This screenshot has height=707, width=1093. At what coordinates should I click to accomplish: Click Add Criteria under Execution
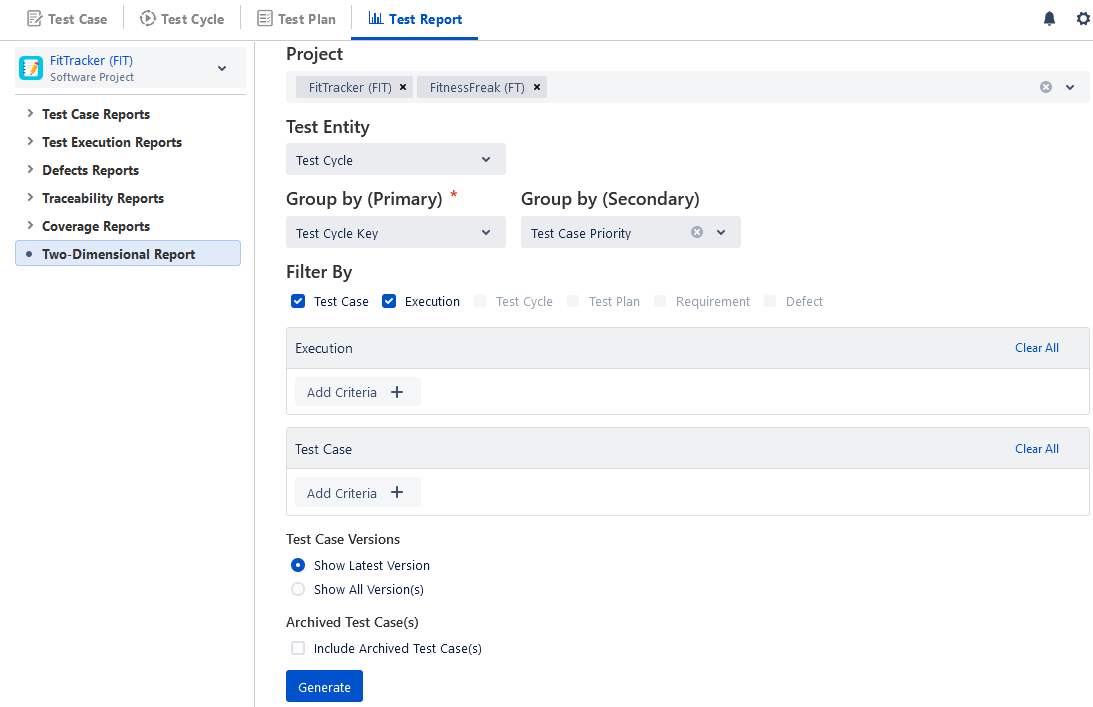pyautogui.click(x=358, y=392)
